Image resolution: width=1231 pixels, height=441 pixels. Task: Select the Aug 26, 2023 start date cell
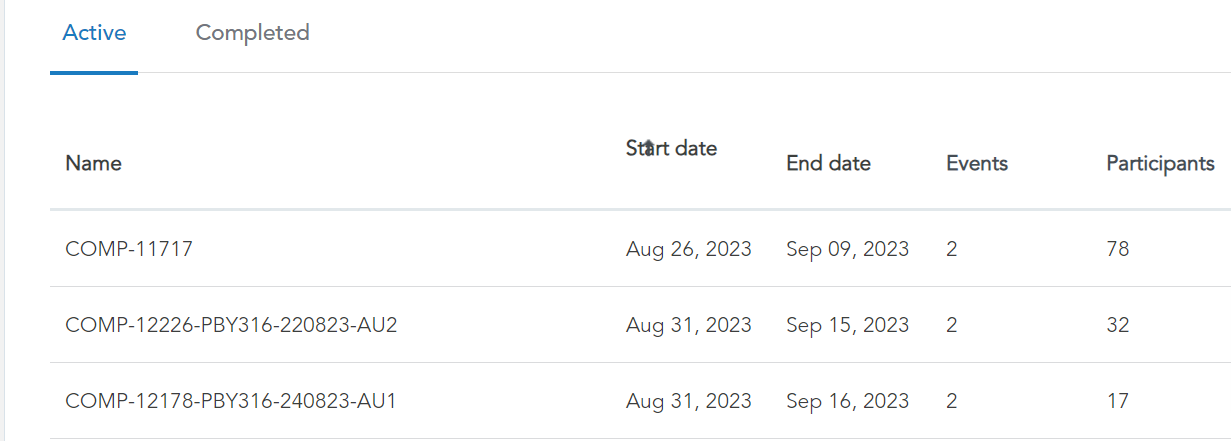(x=688, y=249)
